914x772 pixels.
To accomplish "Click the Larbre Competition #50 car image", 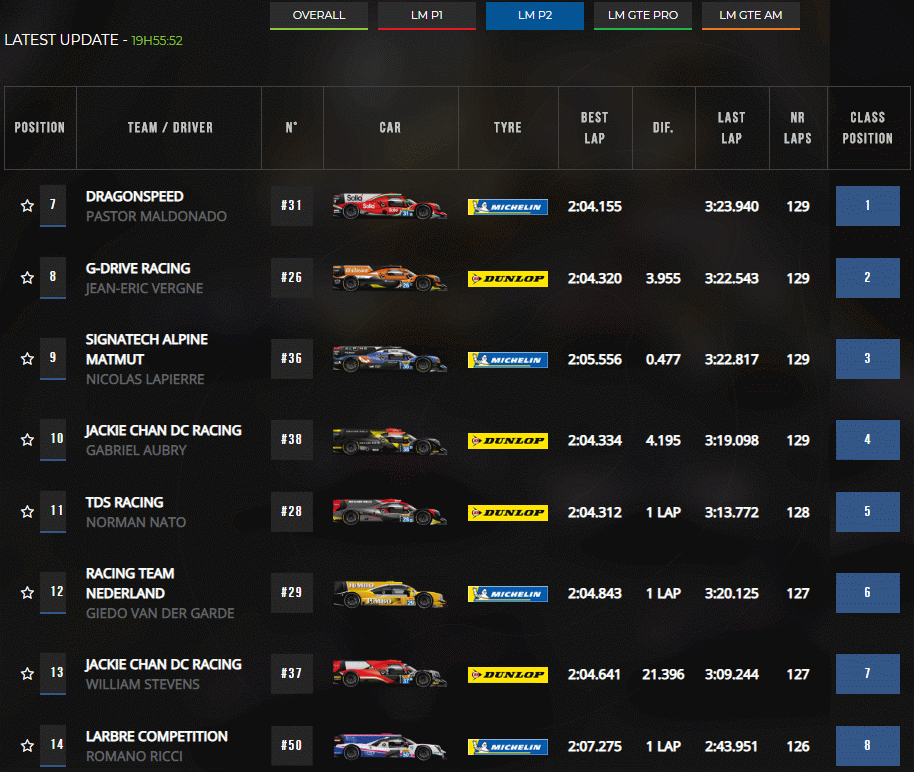I will [x=390, y=746].
